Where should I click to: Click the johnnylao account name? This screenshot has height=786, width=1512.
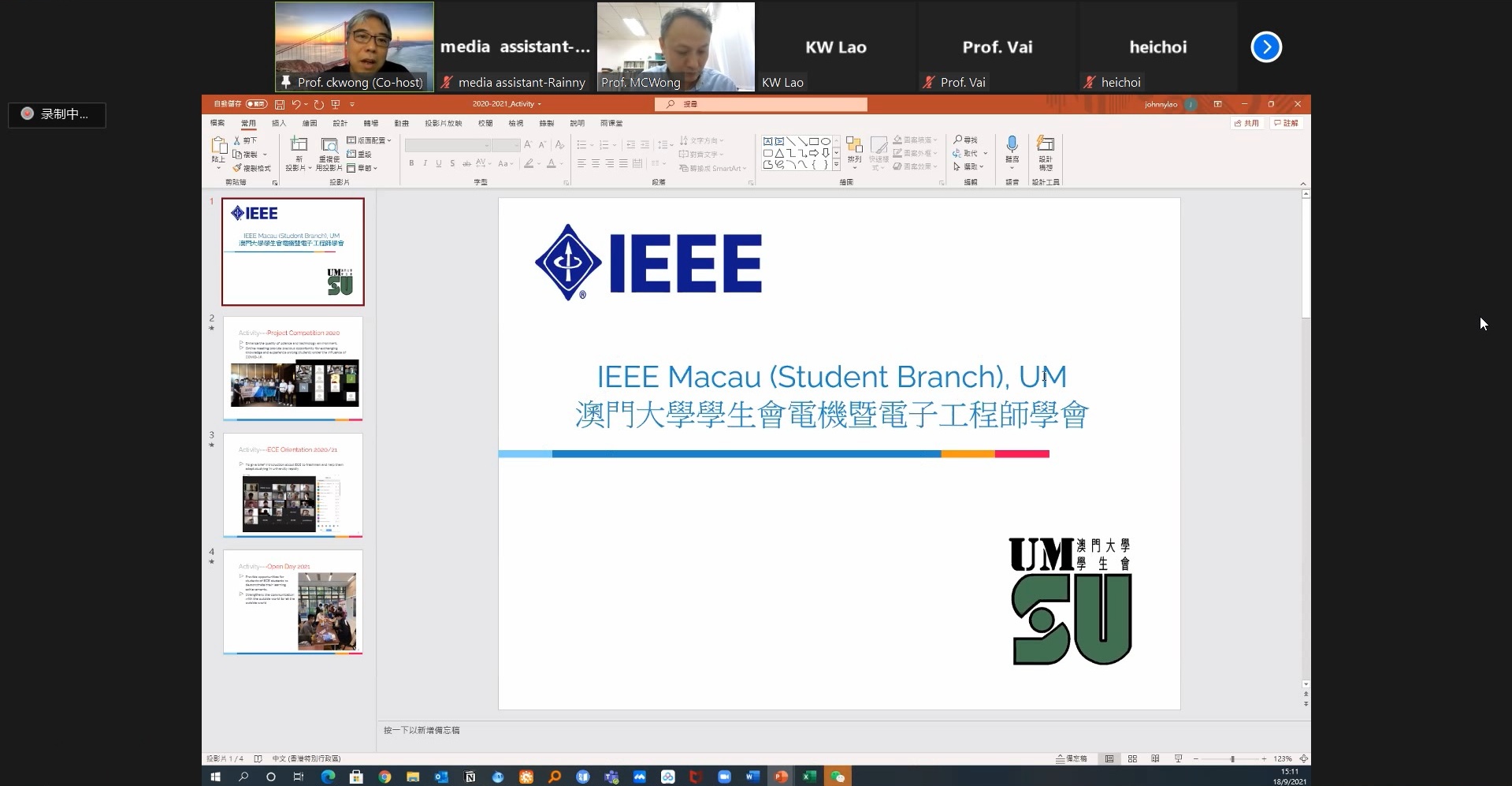pyautogui.click(x=1161, y=104)
